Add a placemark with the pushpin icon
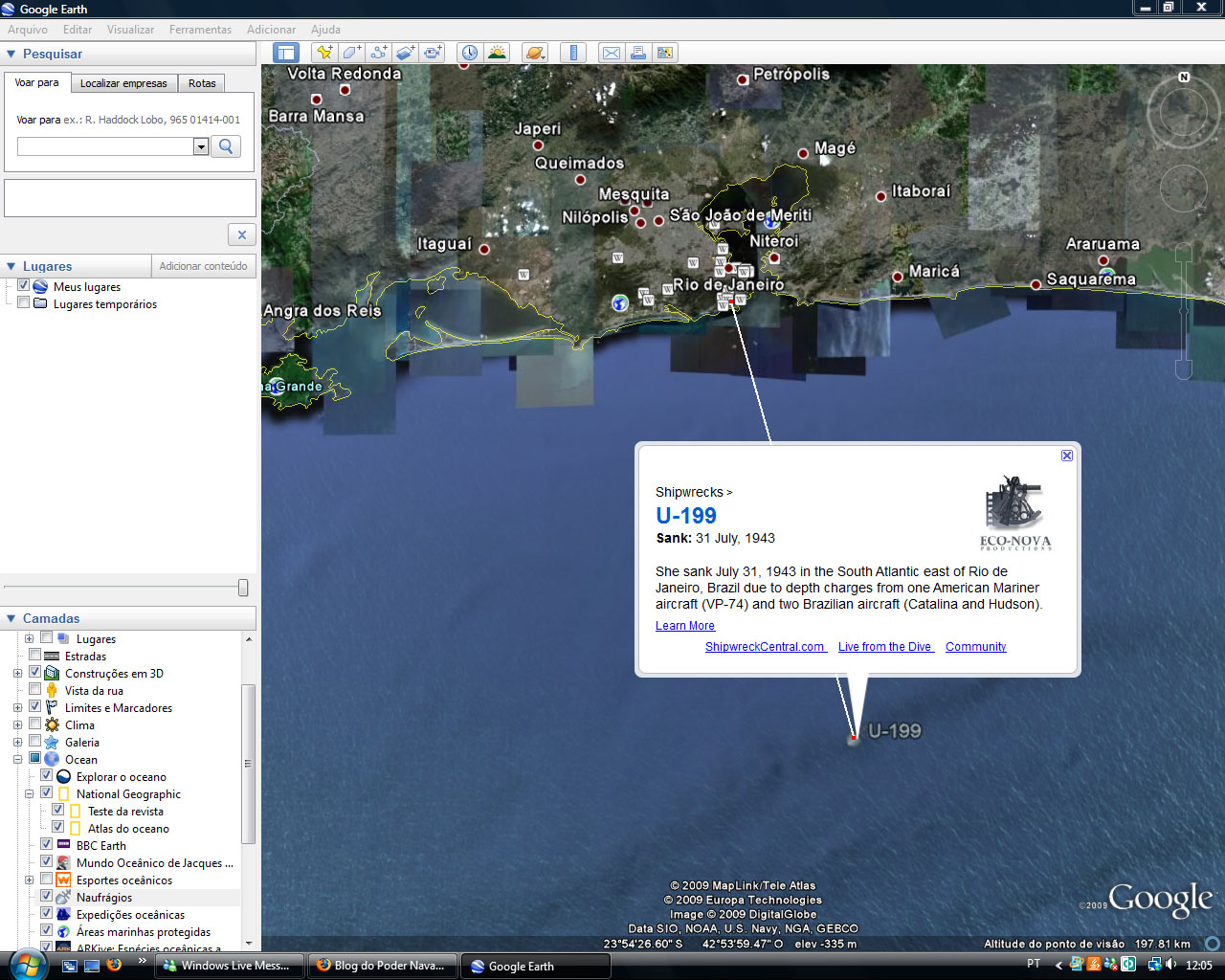1225x980 pixels. pyautogui.click(x=325, y=53)
